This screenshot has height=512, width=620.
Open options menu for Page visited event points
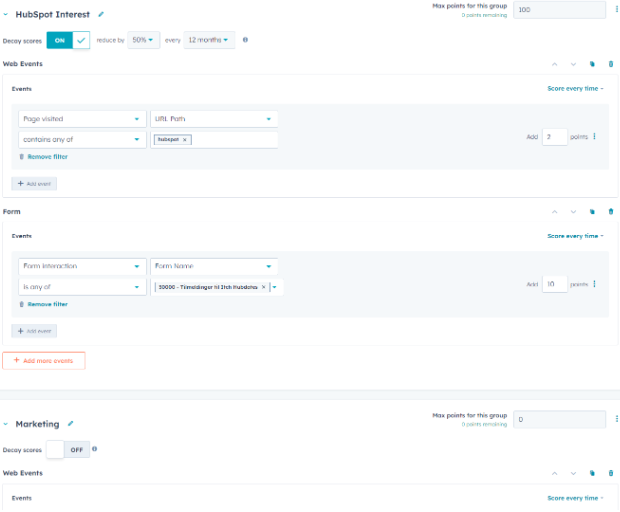click(x=594, y=136)
